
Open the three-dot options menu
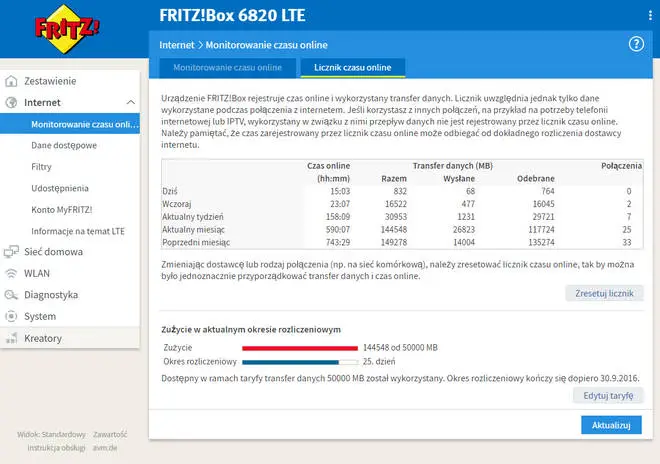tap(650, 16)
